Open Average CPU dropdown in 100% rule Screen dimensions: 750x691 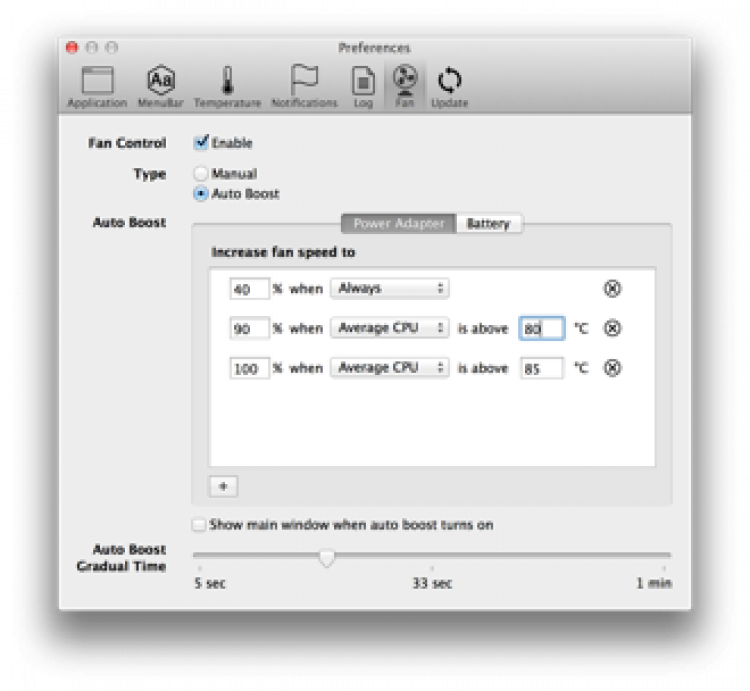(390, 368)
